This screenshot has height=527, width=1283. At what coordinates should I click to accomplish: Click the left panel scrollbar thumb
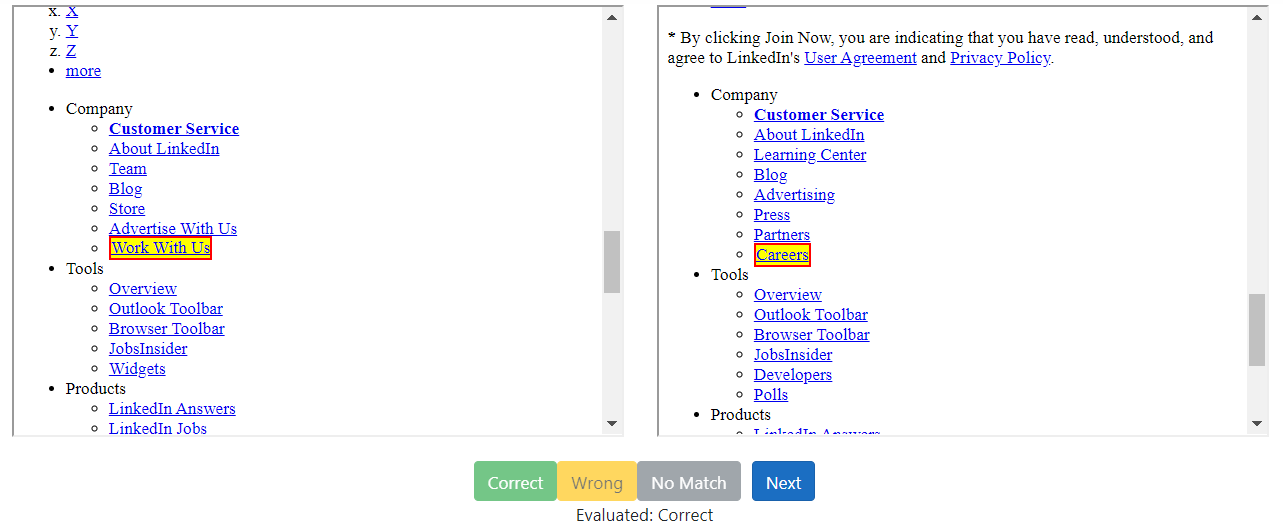(x=612, y=262)
